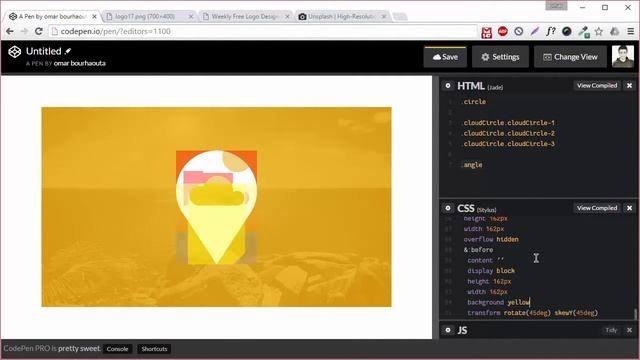Click the &:before CSS line
This screenshot has width=640, height=360.
(478, 250)
